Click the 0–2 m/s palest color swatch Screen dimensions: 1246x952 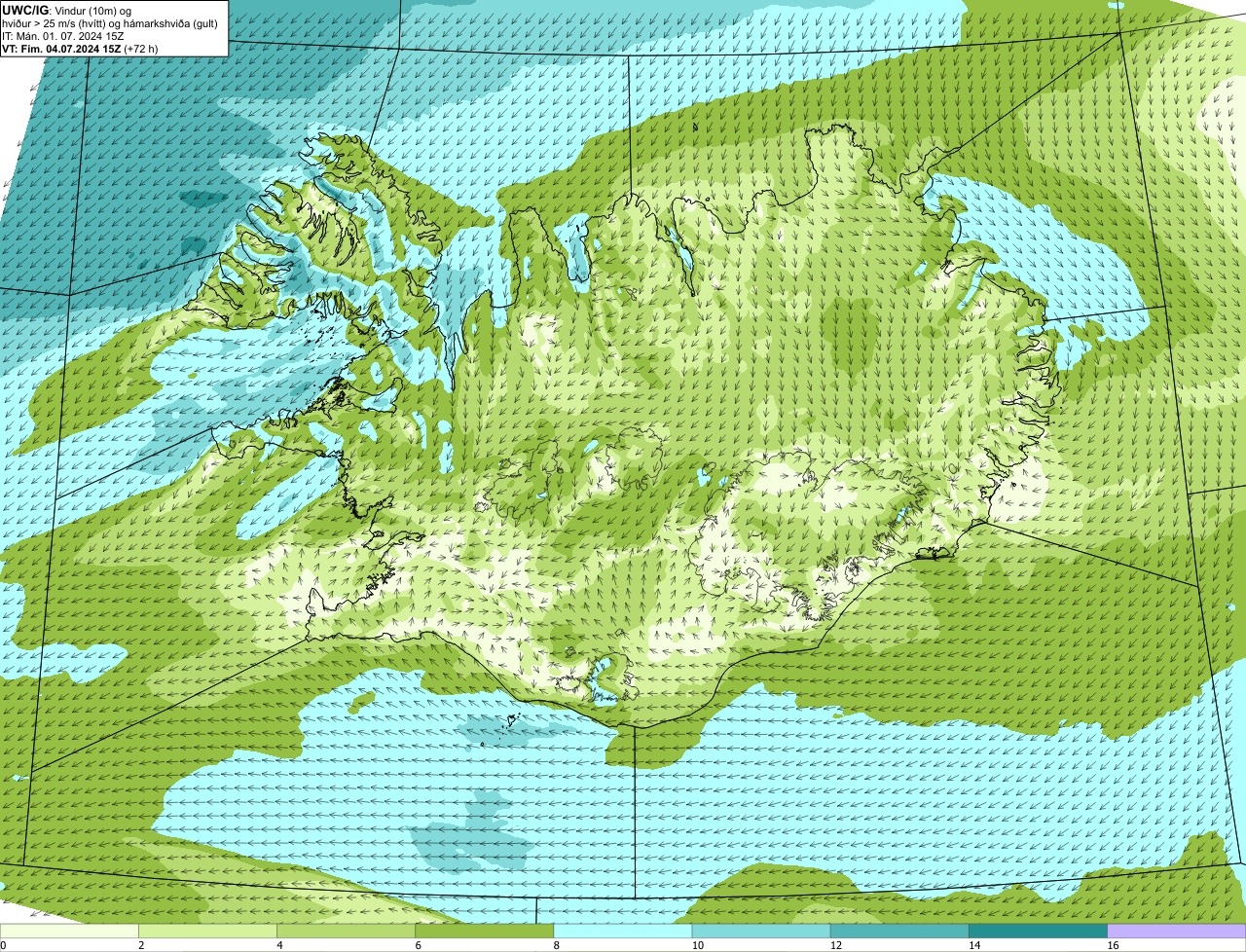coord(69,931)
